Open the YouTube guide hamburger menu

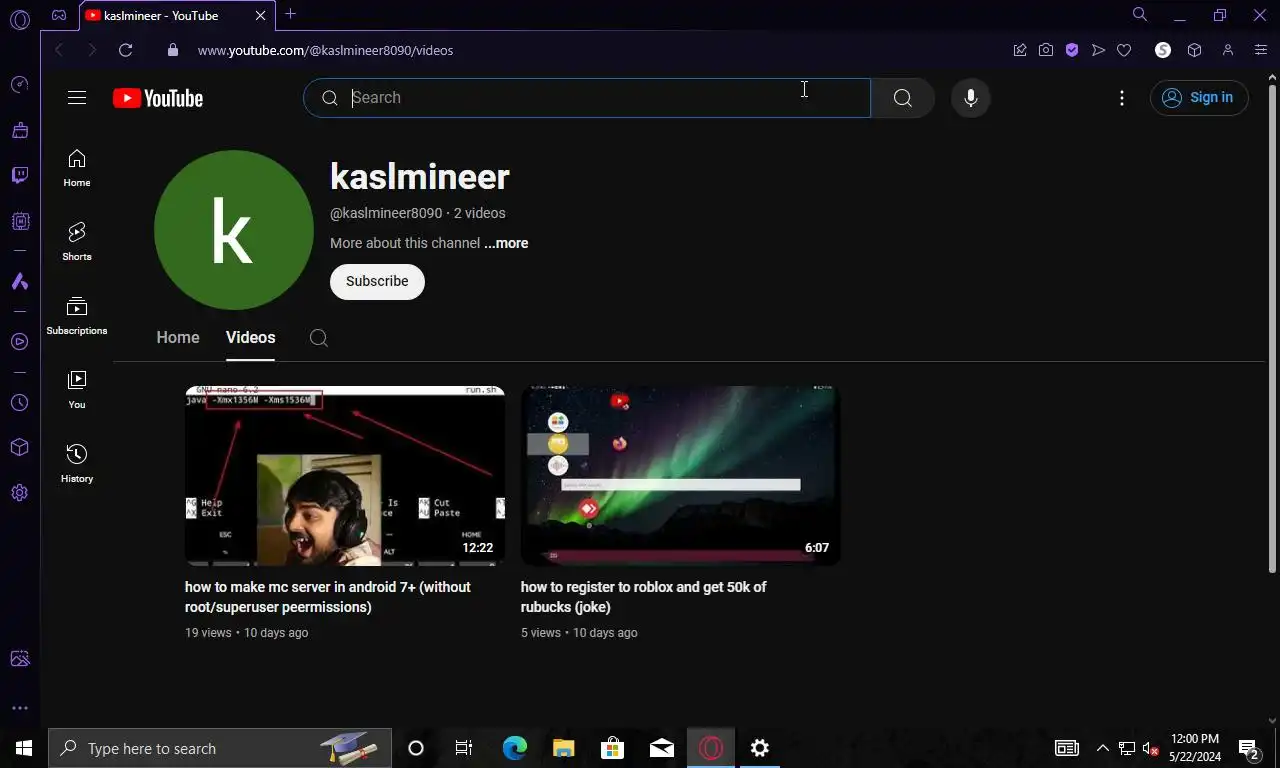click(x=77, y=98)
